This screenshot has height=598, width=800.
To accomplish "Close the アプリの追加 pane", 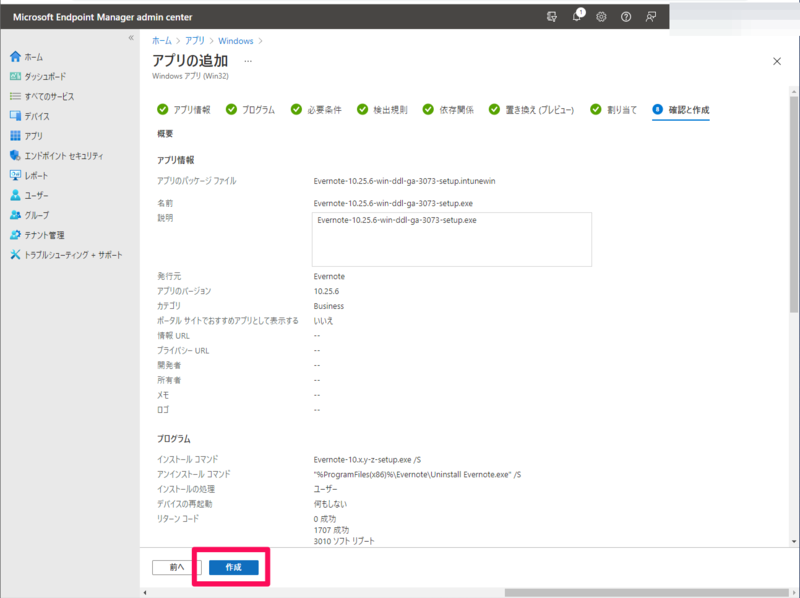I will pyautogui.click(x=777, y=61).
